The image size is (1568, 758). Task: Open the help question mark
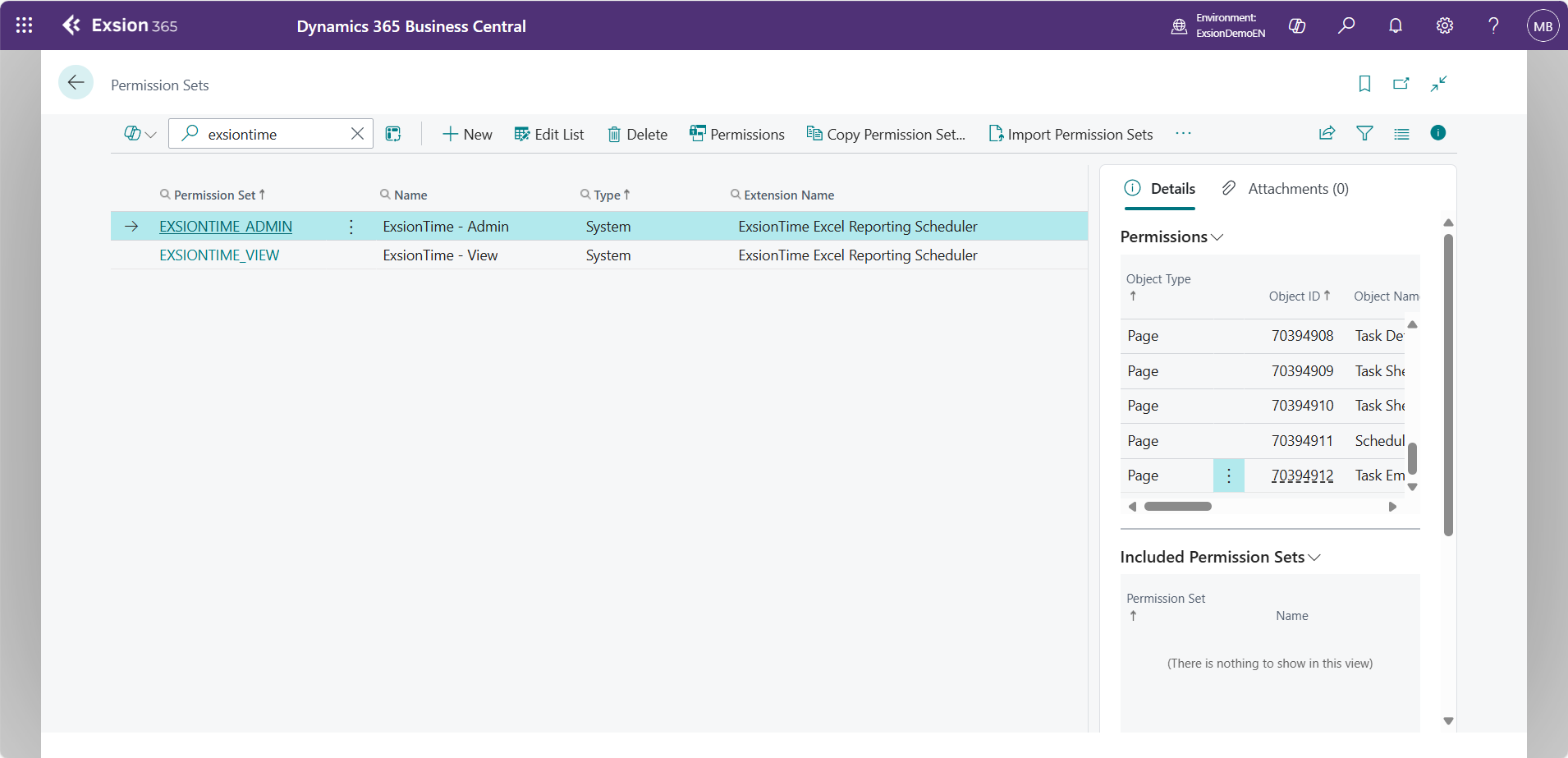[x=1494, y=25]
